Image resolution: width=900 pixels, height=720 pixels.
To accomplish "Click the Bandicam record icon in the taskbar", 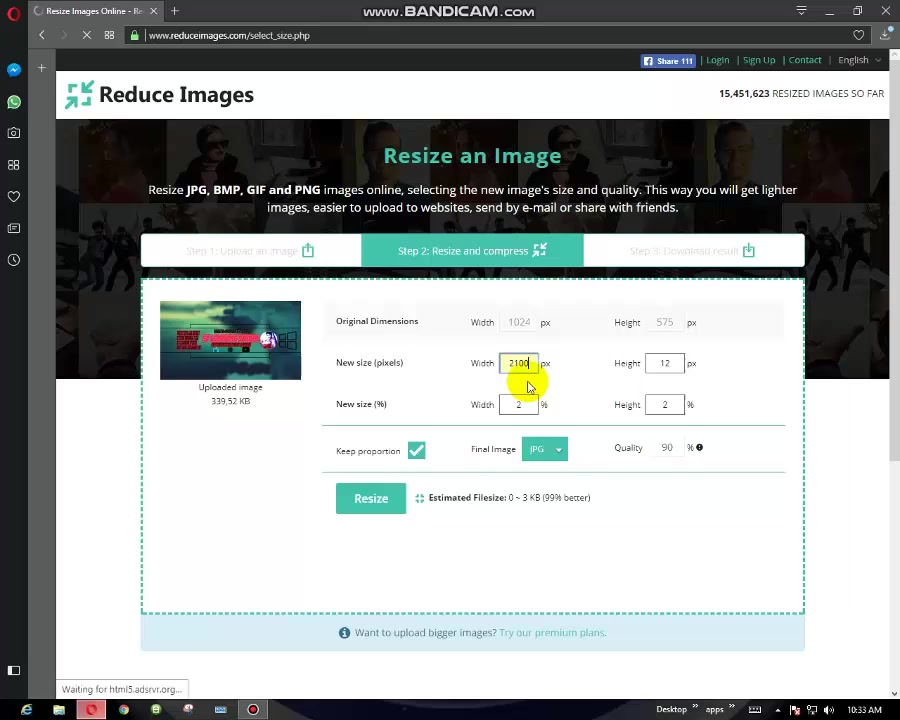I will point(253,710).
